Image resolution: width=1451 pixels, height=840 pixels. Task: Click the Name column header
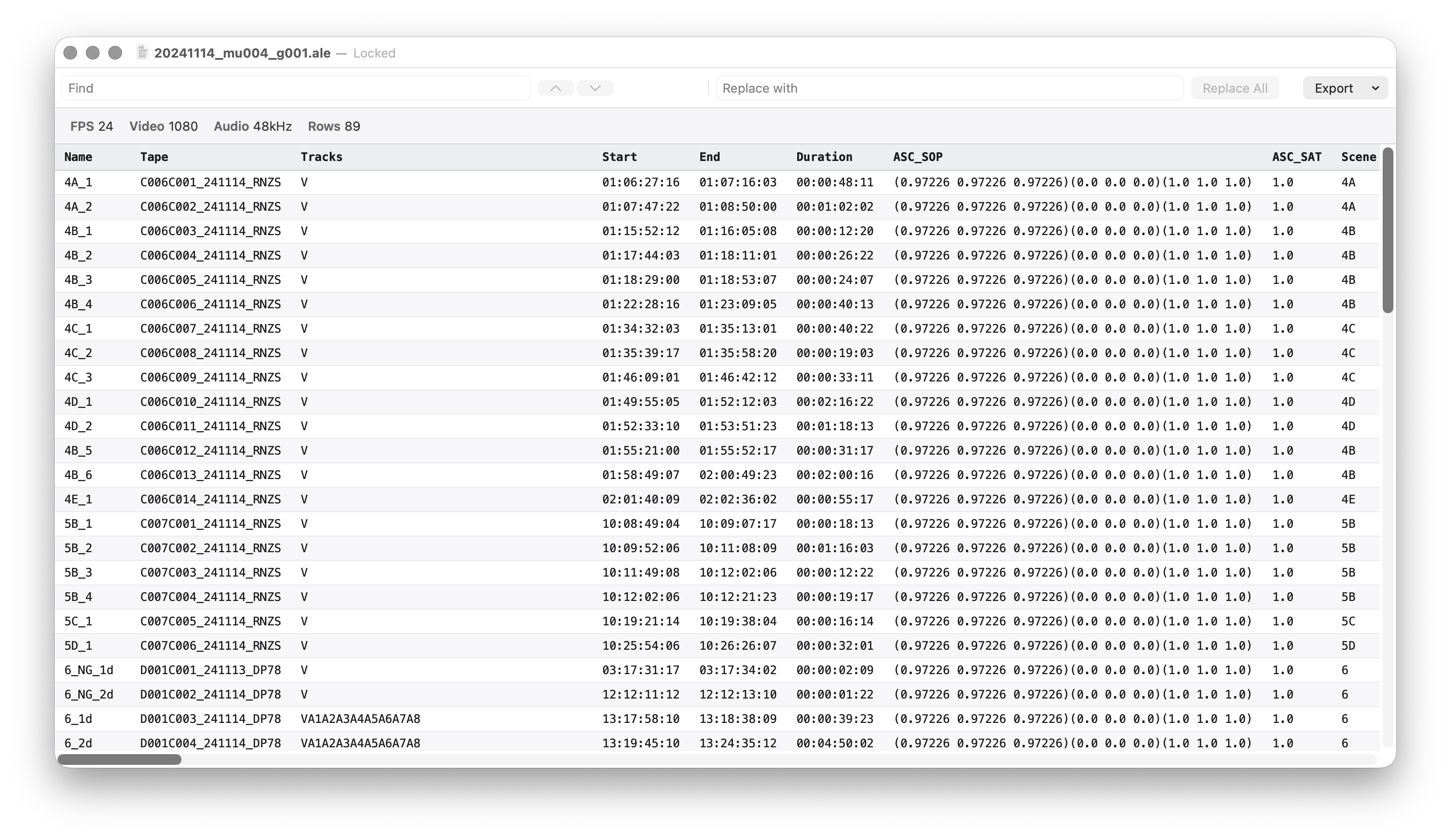[x=79, y=157]
